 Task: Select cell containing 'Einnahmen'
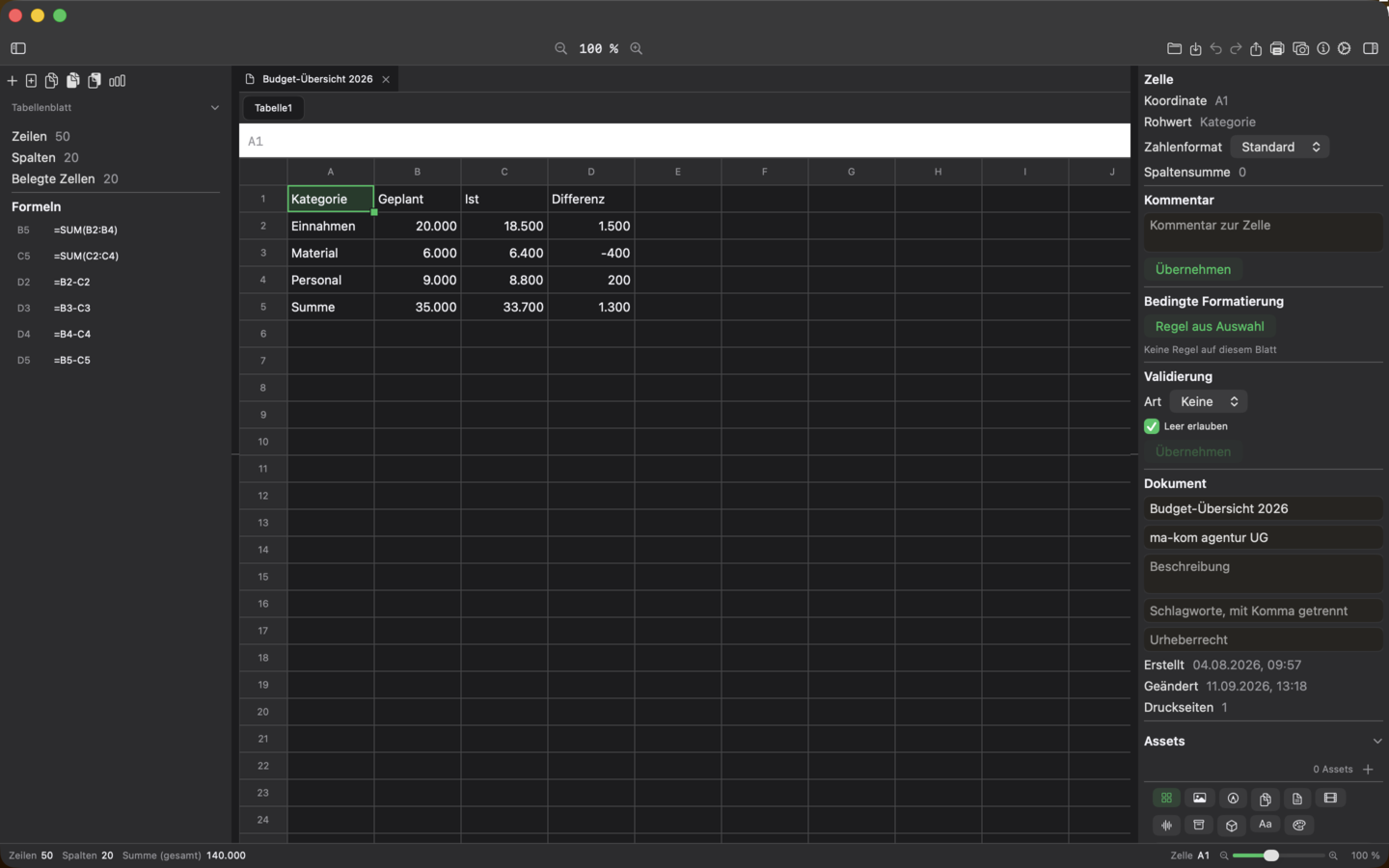tap(331, 226)
